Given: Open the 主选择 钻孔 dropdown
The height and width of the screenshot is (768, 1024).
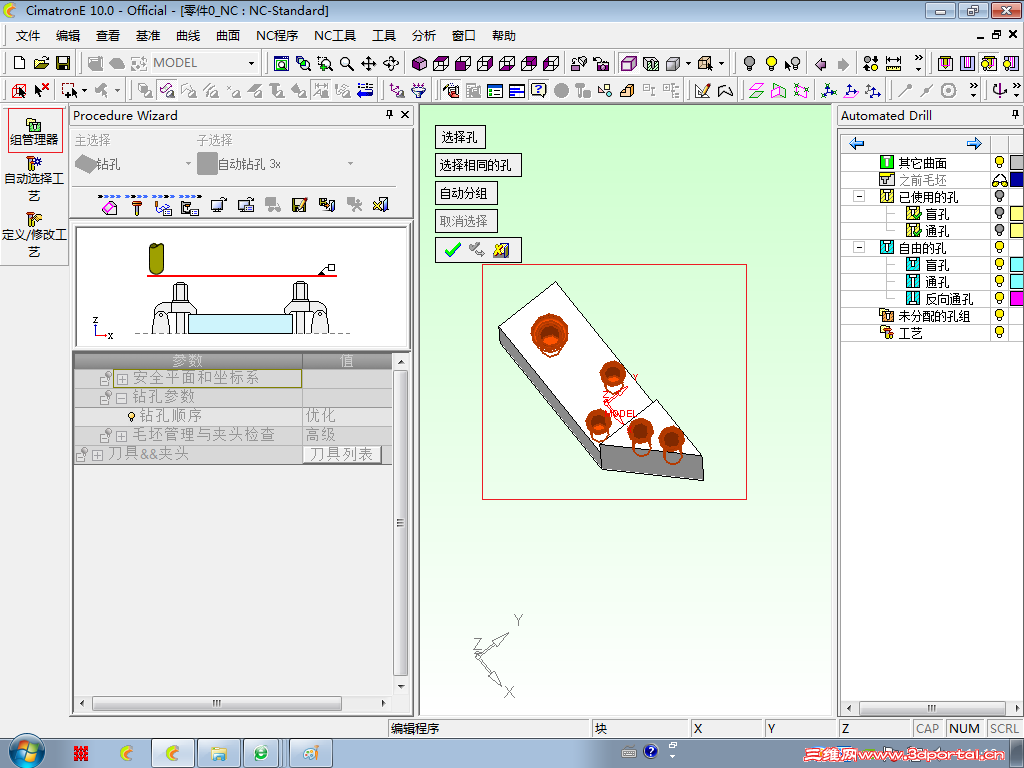Looking at the screenshot, I should 188,163.
